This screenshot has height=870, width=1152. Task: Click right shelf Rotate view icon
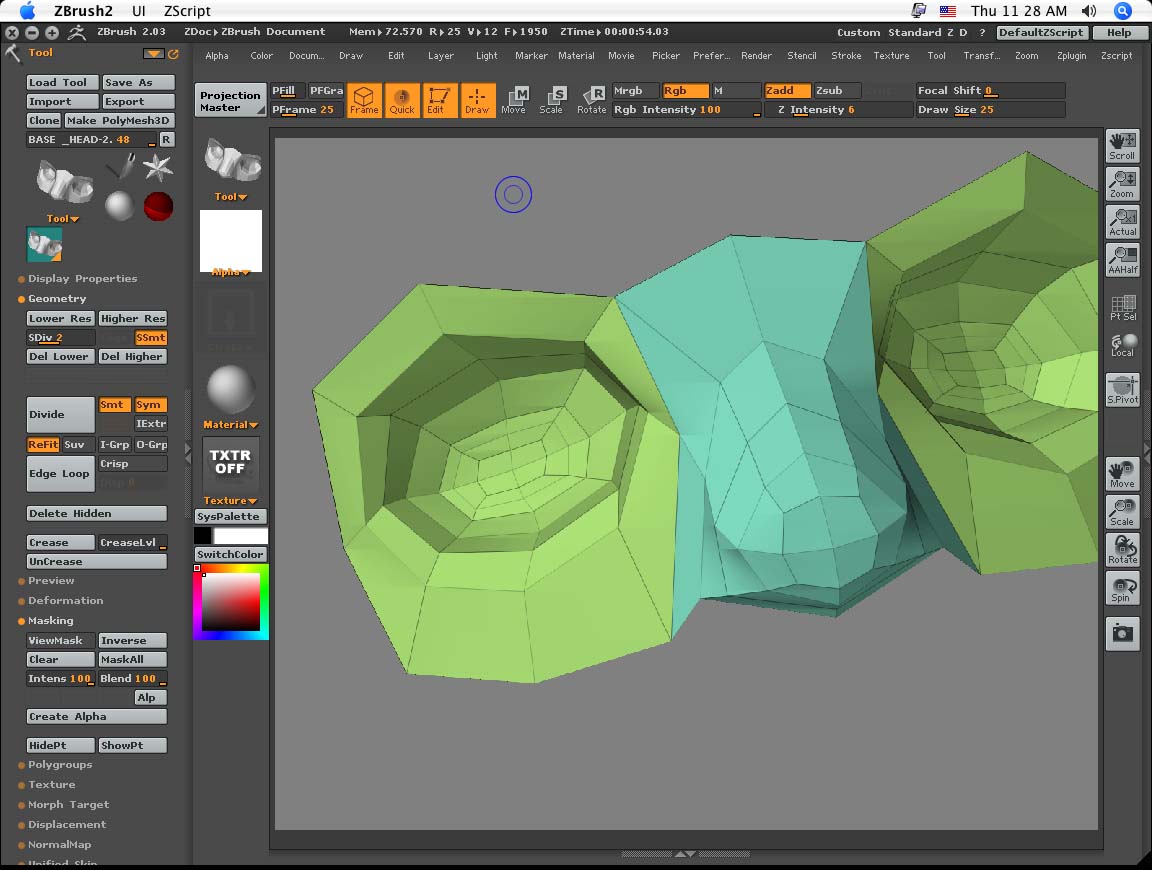1123,550
